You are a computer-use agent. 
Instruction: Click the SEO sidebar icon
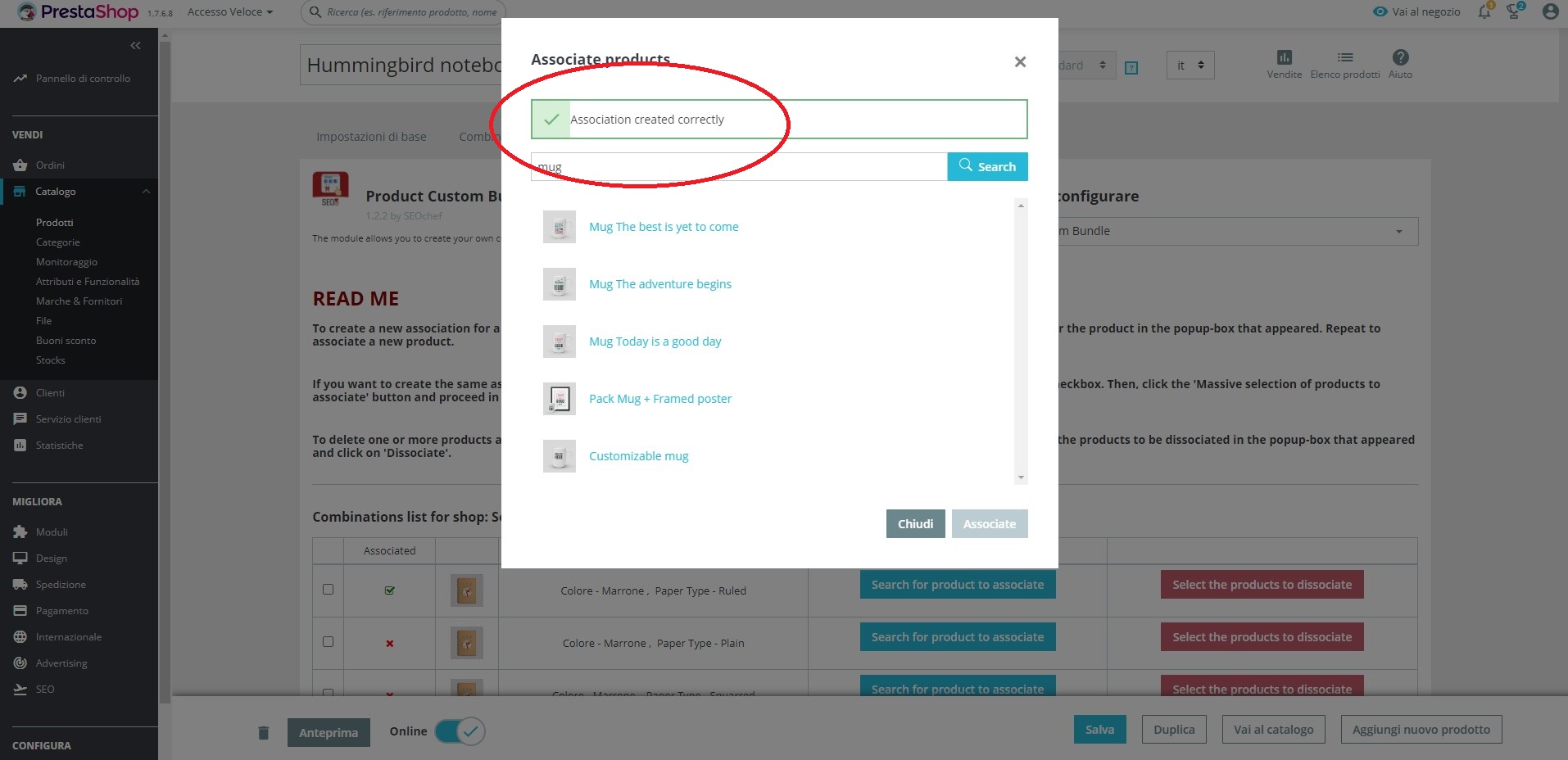click(x=20, y=690)
